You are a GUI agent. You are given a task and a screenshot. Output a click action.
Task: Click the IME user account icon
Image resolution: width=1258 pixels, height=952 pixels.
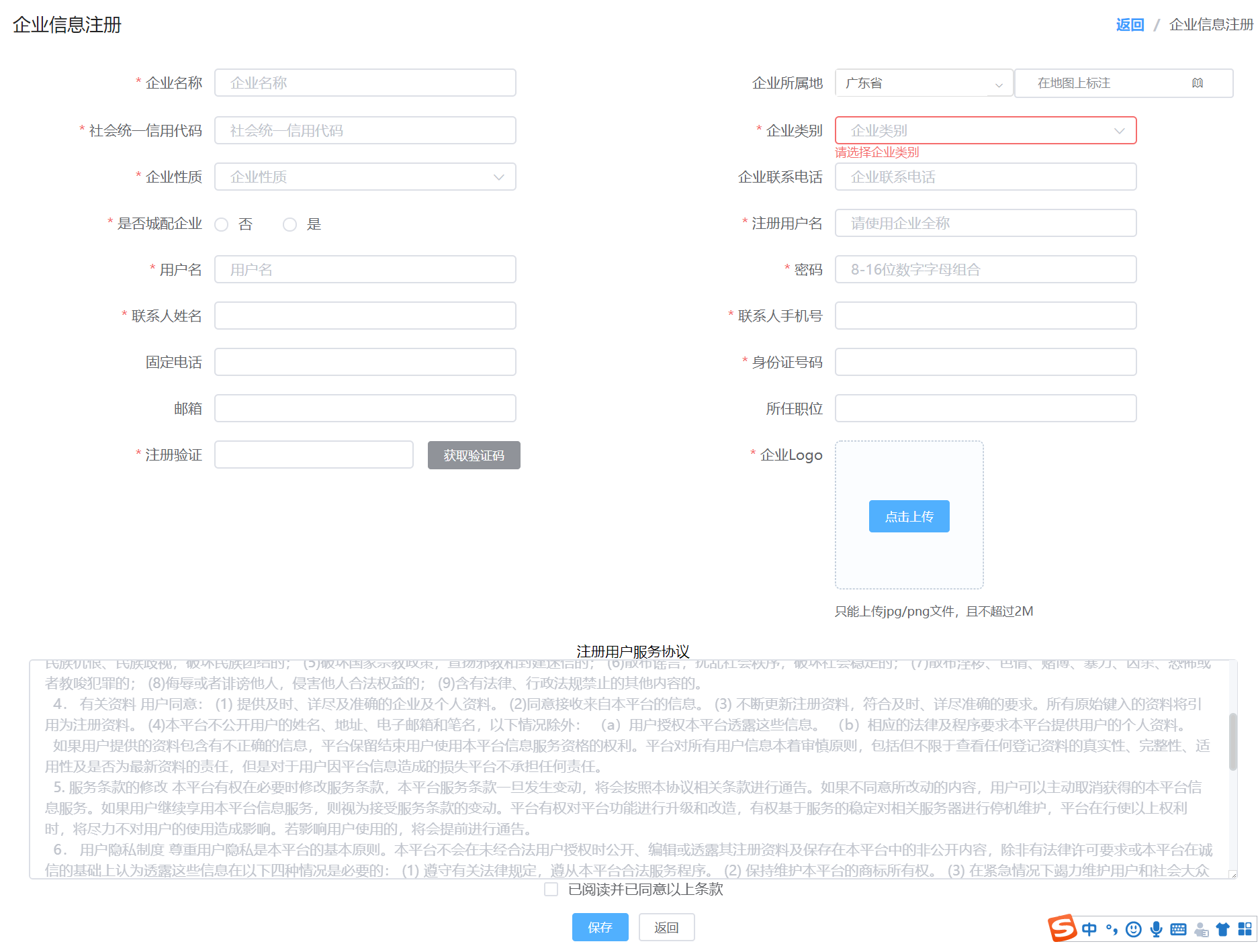click(x=1201, y=929)
